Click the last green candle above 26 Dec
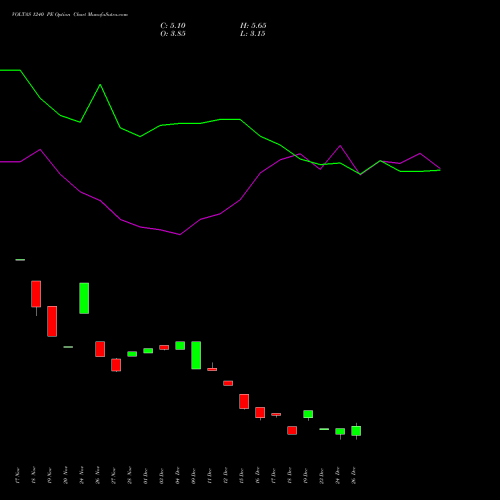Image resolution: width=500 pixels, height=500 pixels. tap(356, 431)
